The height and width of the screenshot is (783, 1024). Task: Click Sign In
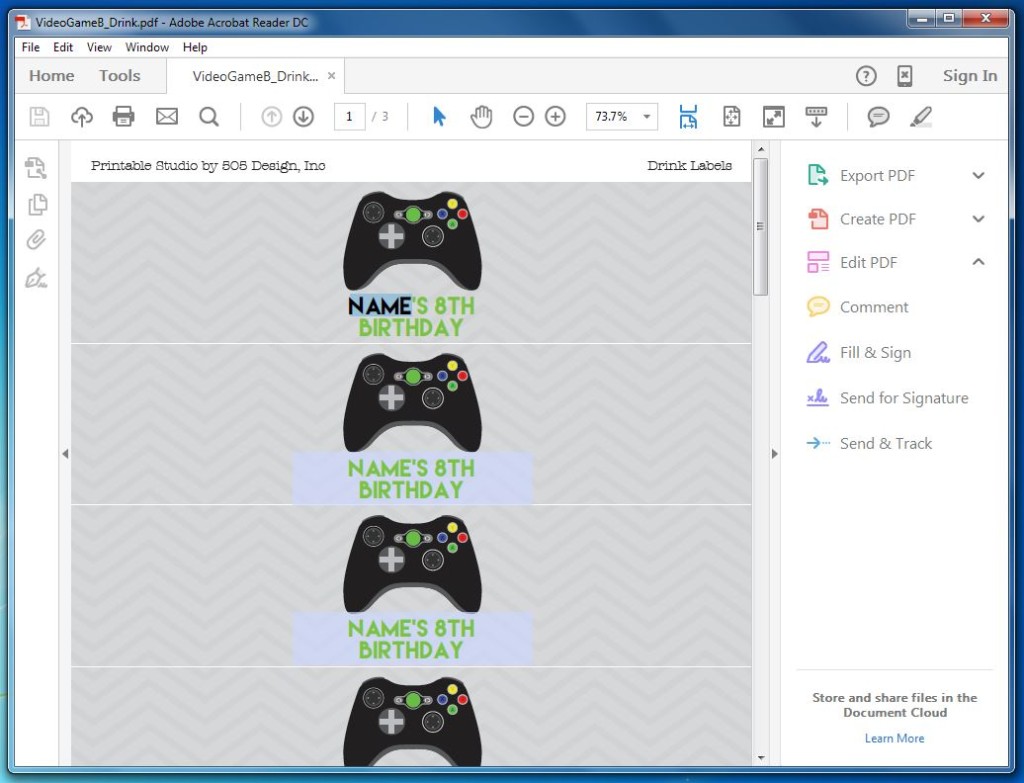click(x=969, y=75)
